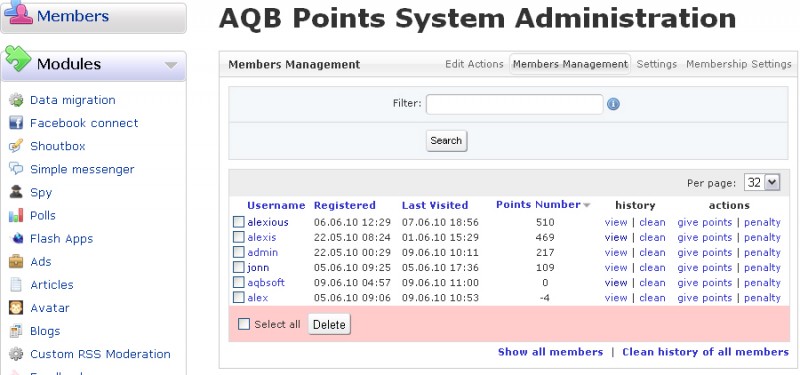Click the green Modules puzzle icon

18,58
